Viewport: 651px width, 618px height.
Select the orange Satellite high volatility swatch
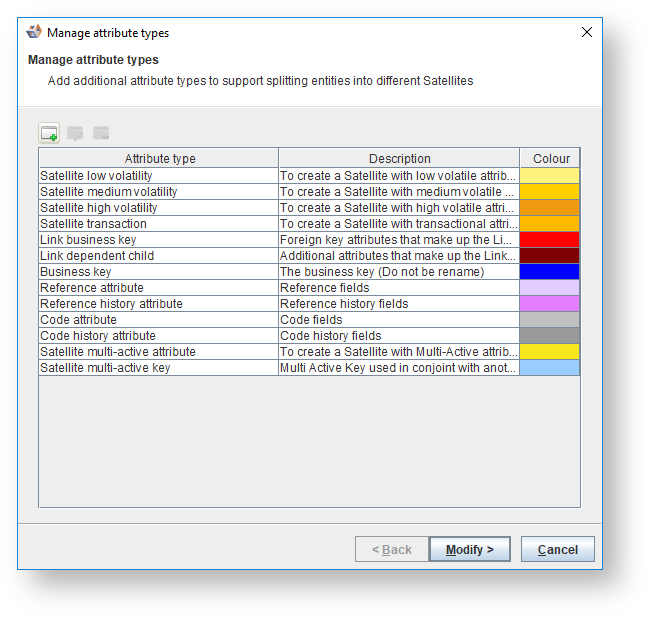[x=549, y=208]
